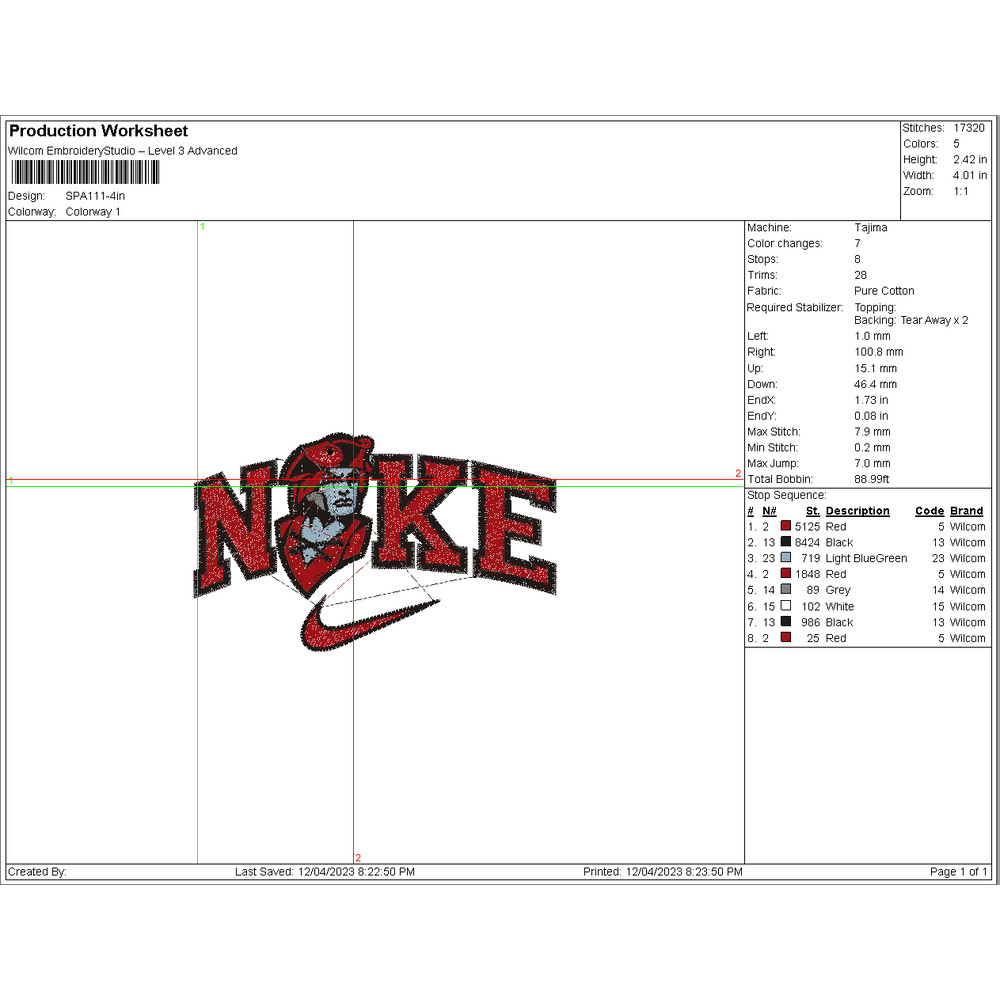Select the red swatch in stop 1

(x=785, y=527)
